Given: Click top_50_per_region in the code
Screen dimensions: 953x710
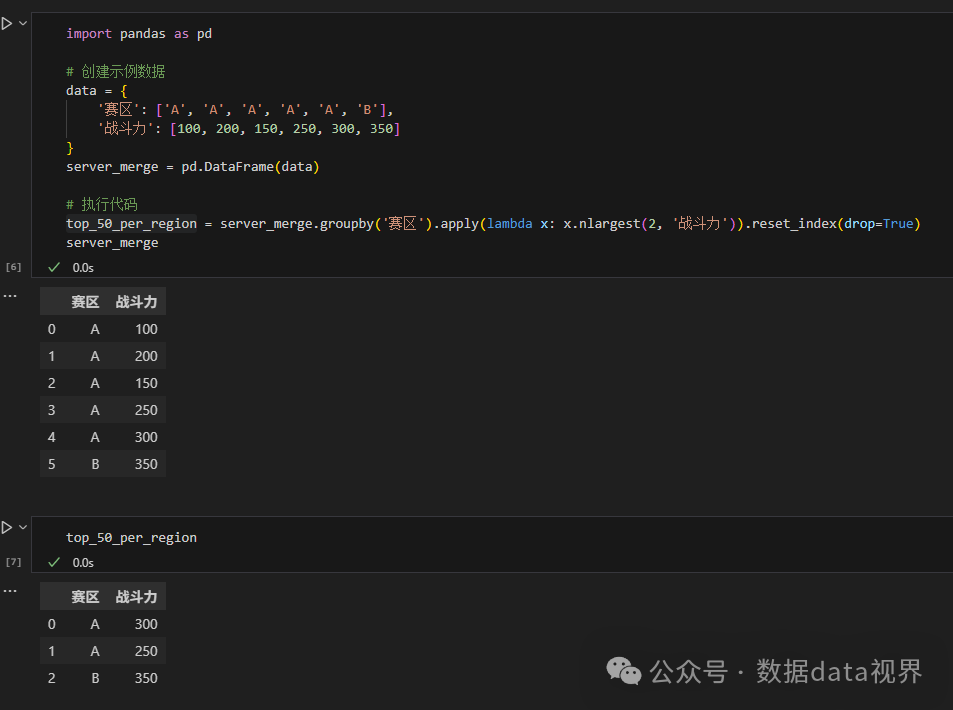Looking at the screenshot, I should coord(130,223).
